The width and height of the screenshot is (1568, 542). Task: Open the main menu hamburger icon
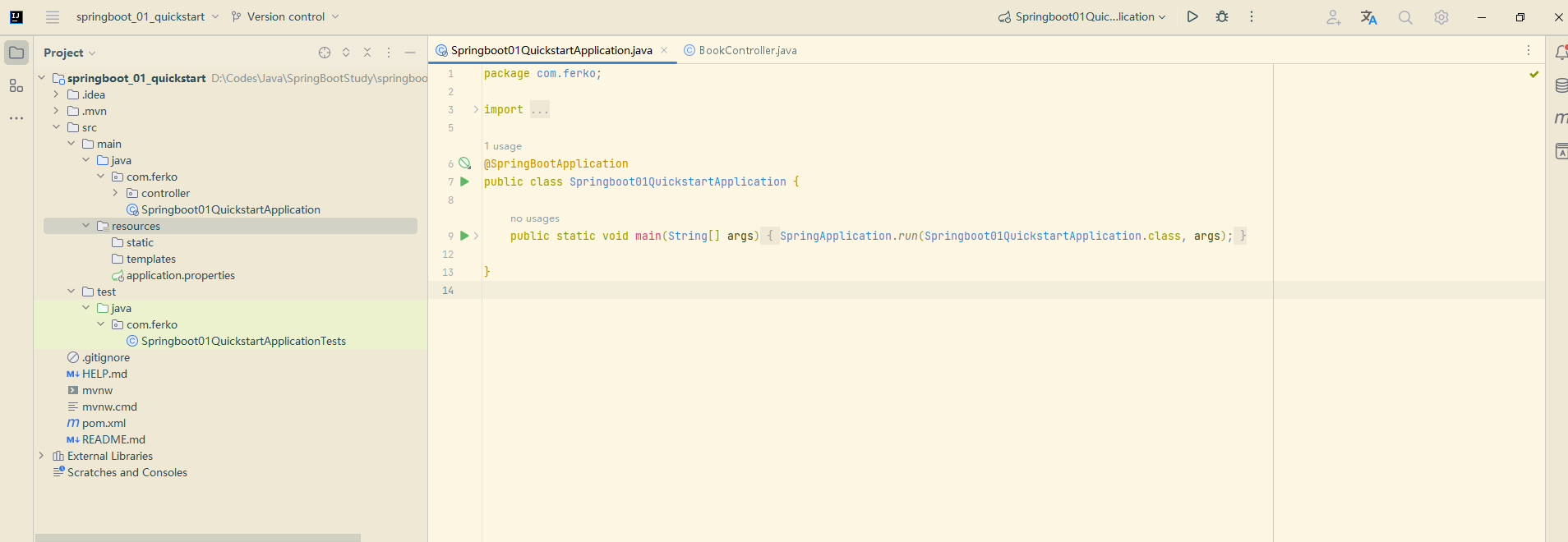pos(53,16)
